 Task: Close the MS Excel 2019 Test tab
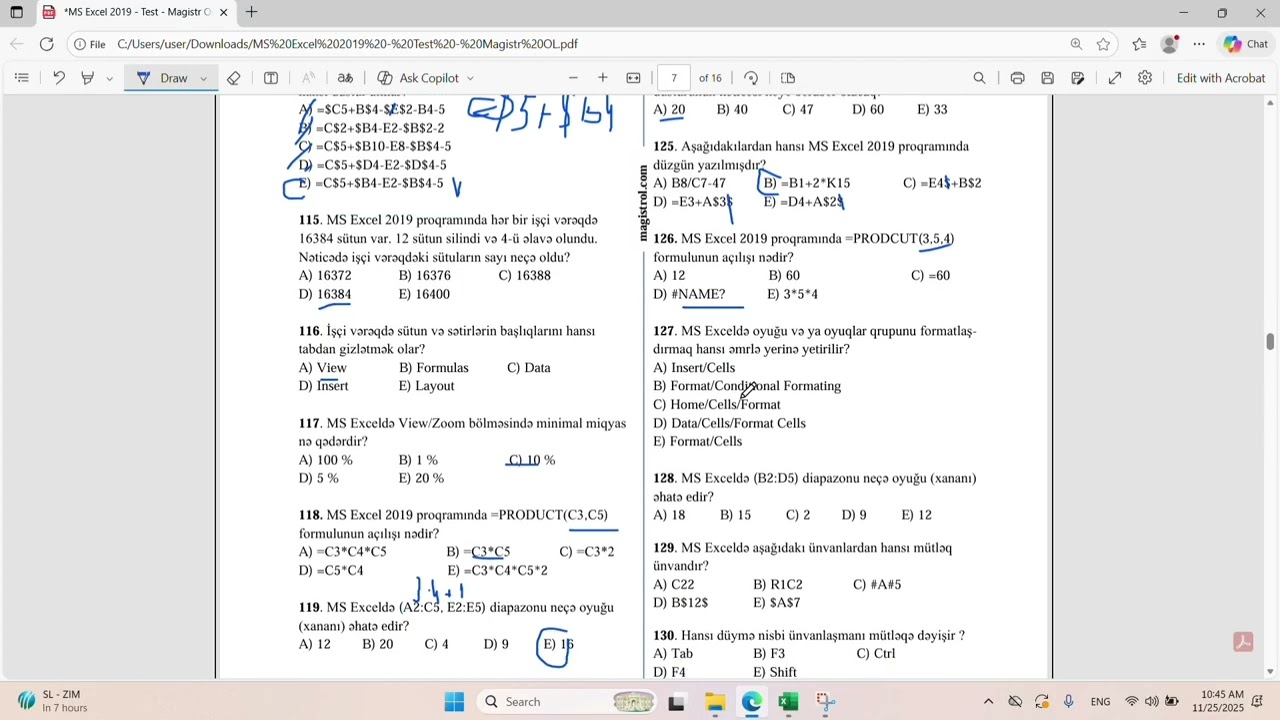coord(223,13)
